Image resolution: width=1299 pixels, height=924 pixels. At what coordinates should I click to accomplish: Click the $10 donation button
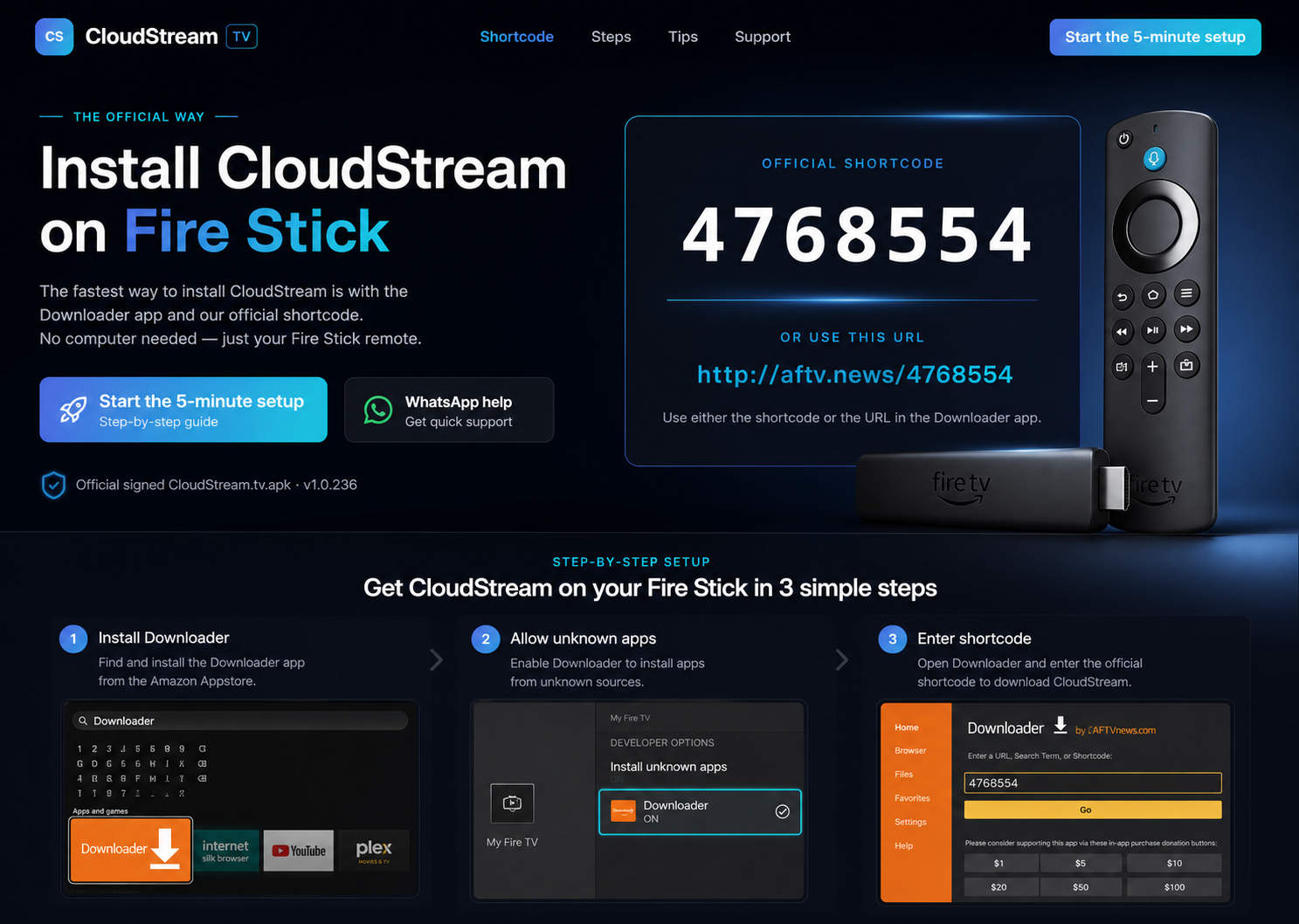coord(1174,863)
